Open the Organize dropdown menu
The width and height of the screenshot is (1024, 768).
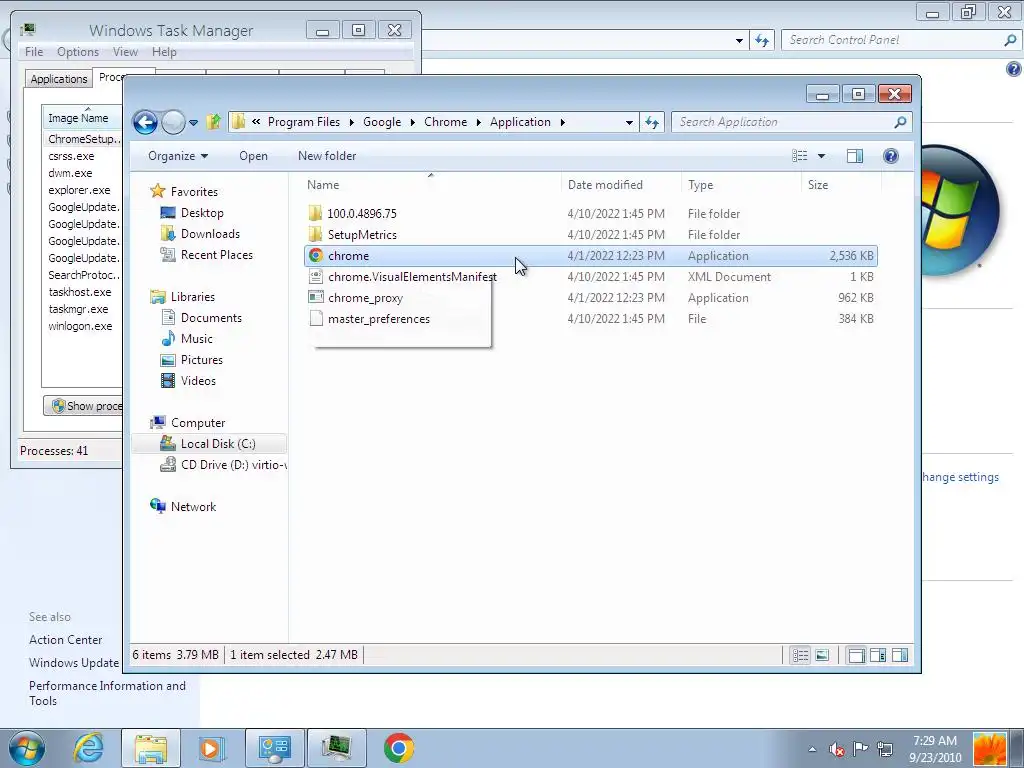pos(178,156)
